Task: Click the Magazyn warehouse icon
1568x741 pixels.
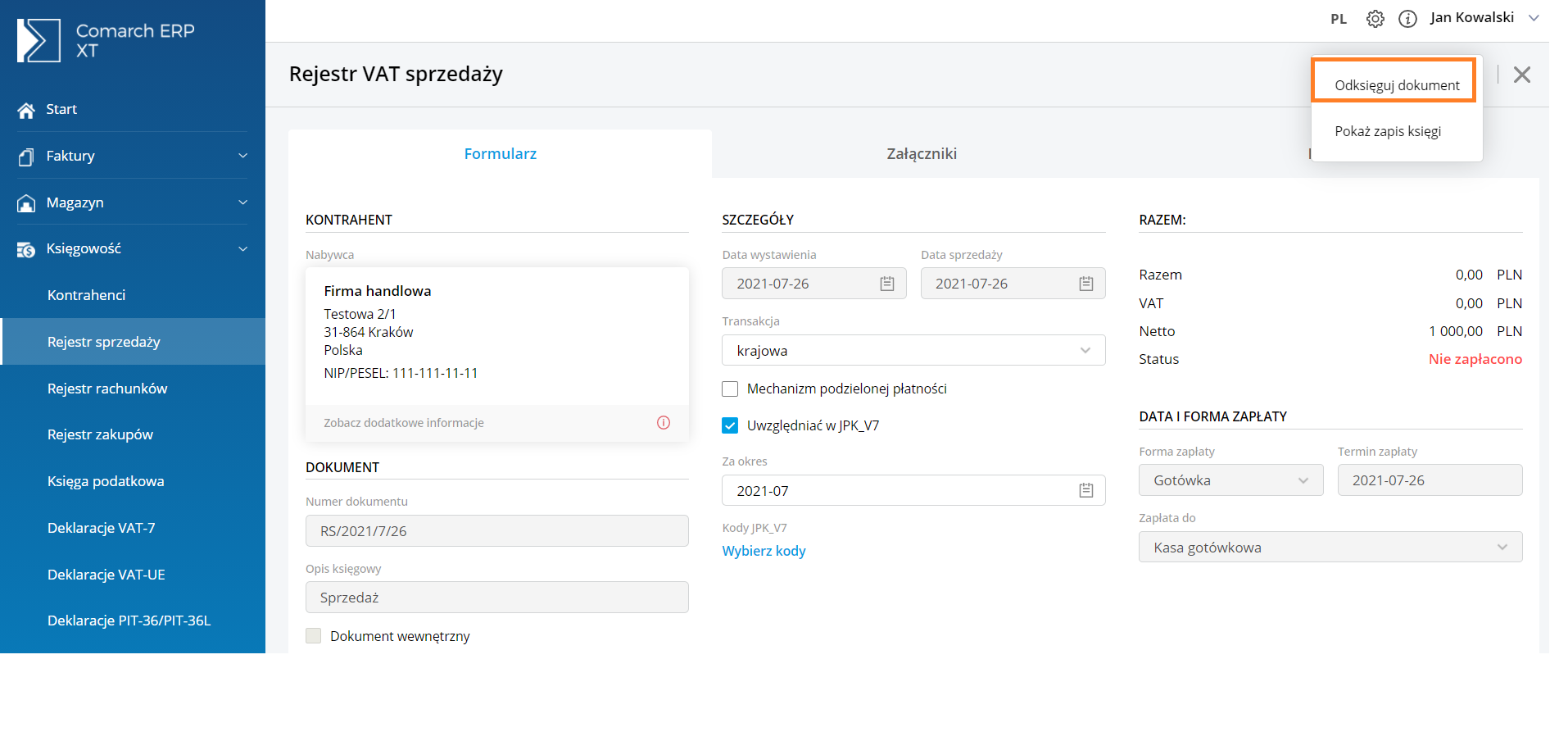Action: pos(26,203)
